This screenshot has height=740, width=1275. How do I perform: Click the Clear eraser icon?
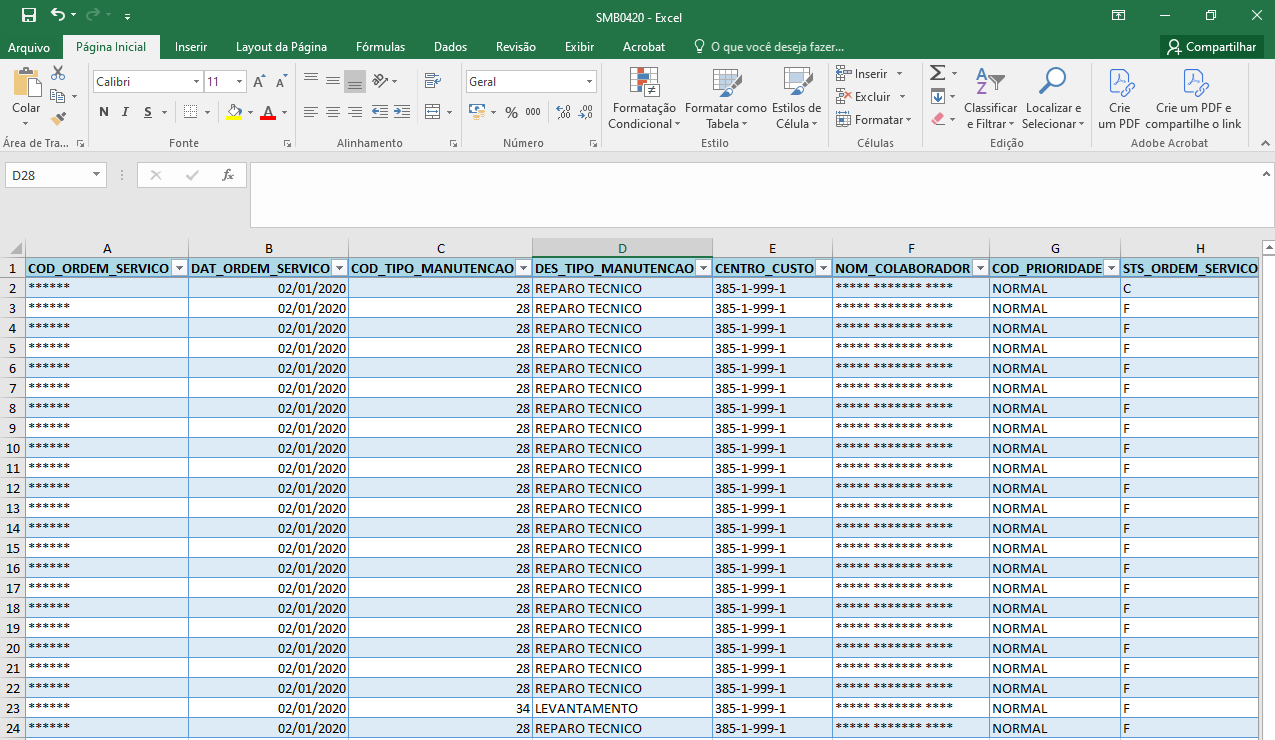[937, 119]
